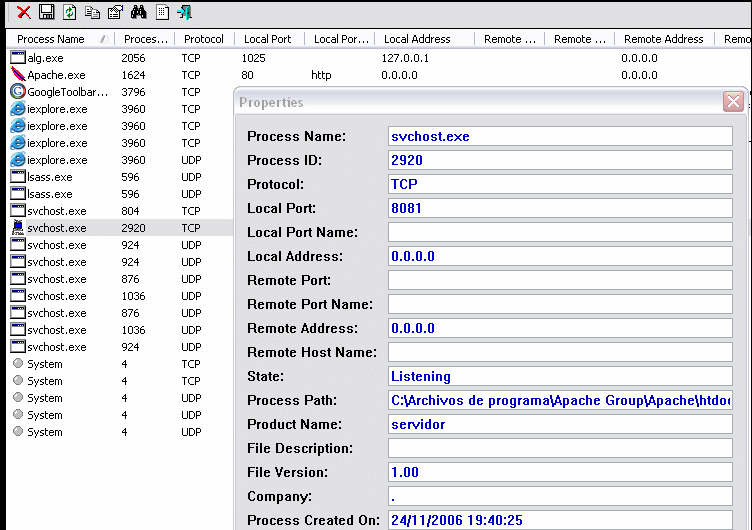The image size is (752, 530).
Task: Select the alg.exe row name
Action: click(45, 58)
